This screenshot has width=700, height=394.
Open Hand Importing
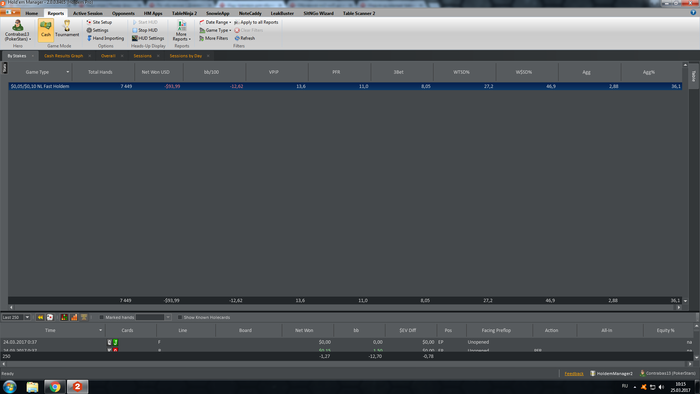pyautogui.click(x=105, y=38)
